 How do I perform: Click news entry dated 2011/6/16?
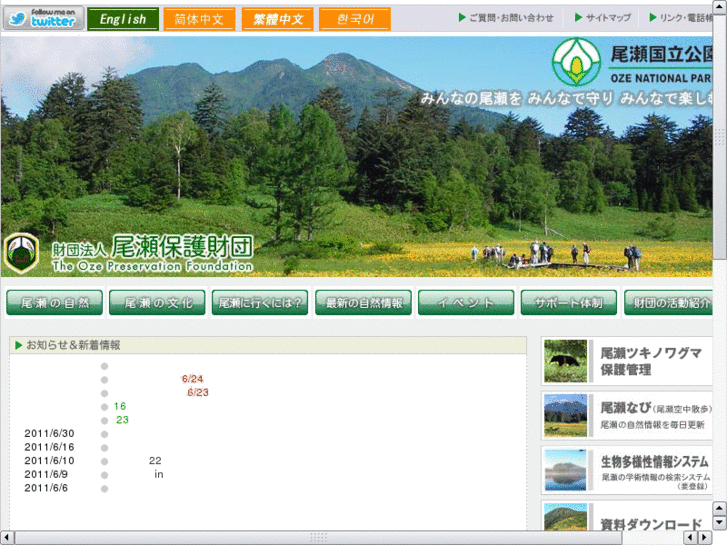49,447
